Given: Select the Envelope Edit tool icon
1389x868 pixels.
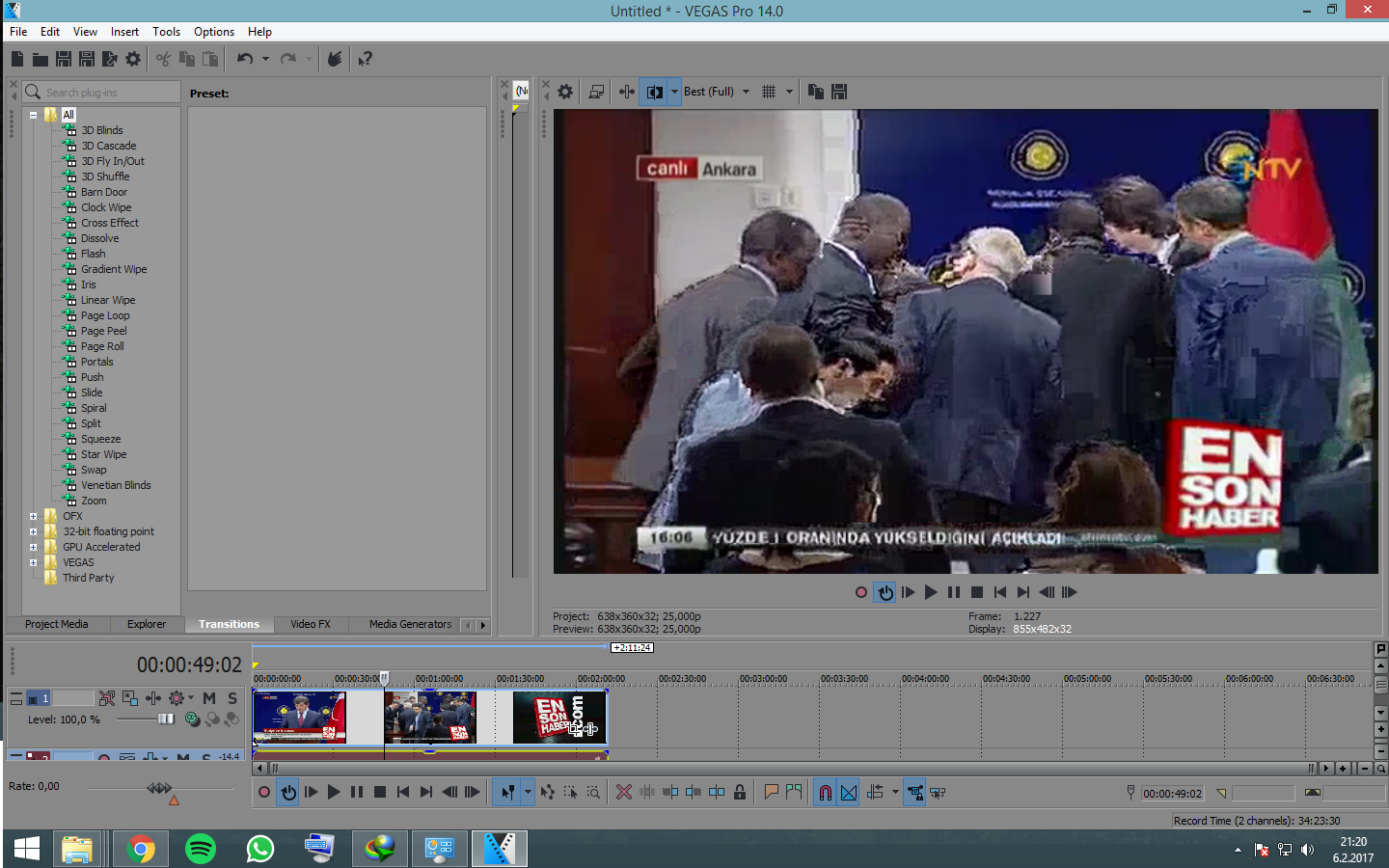Looking at the screenshot, I should (547, 792).
